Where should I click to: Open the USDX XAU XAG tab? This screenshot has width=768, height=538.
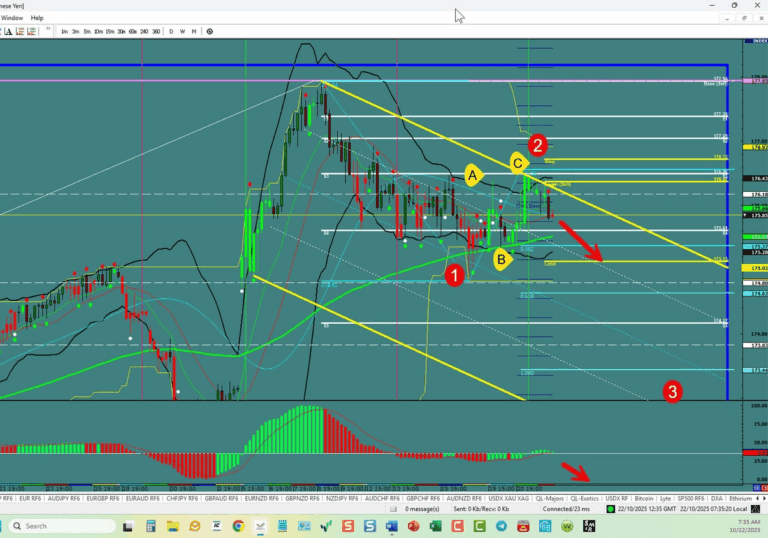pyautogui.click(x=508, y=498)
